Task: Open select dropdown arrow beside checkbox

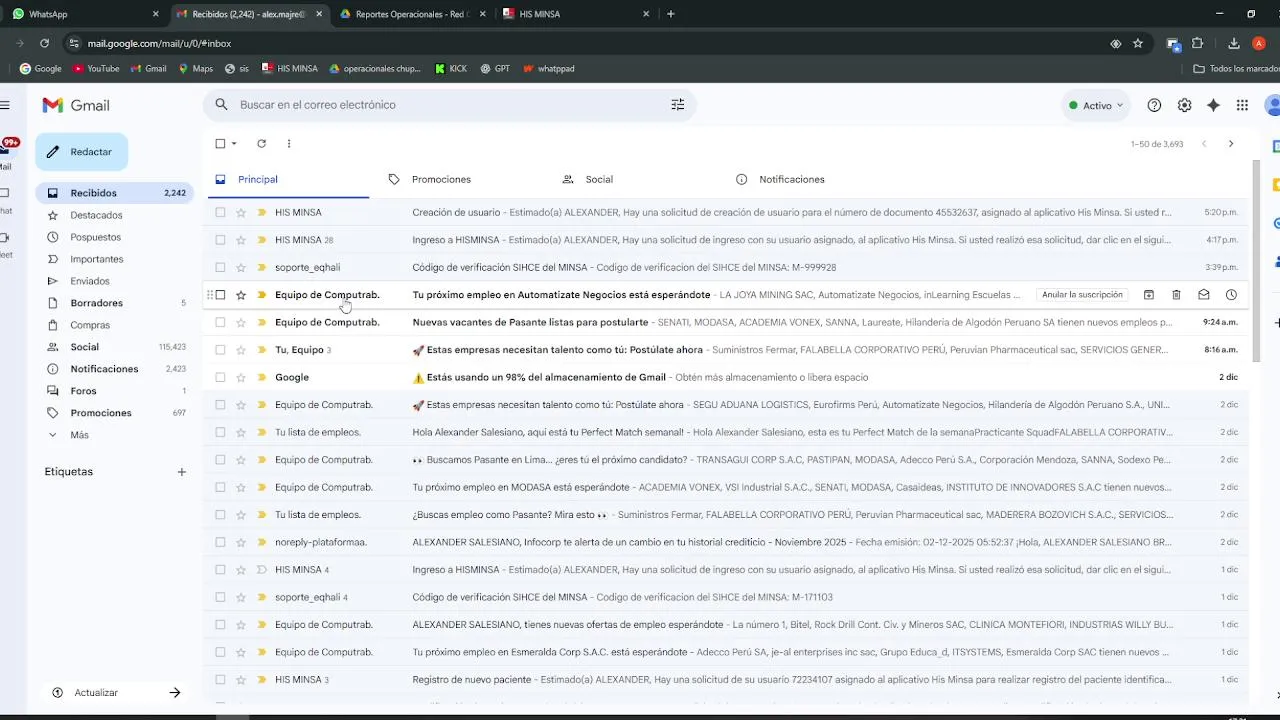Action: (234, 143)
